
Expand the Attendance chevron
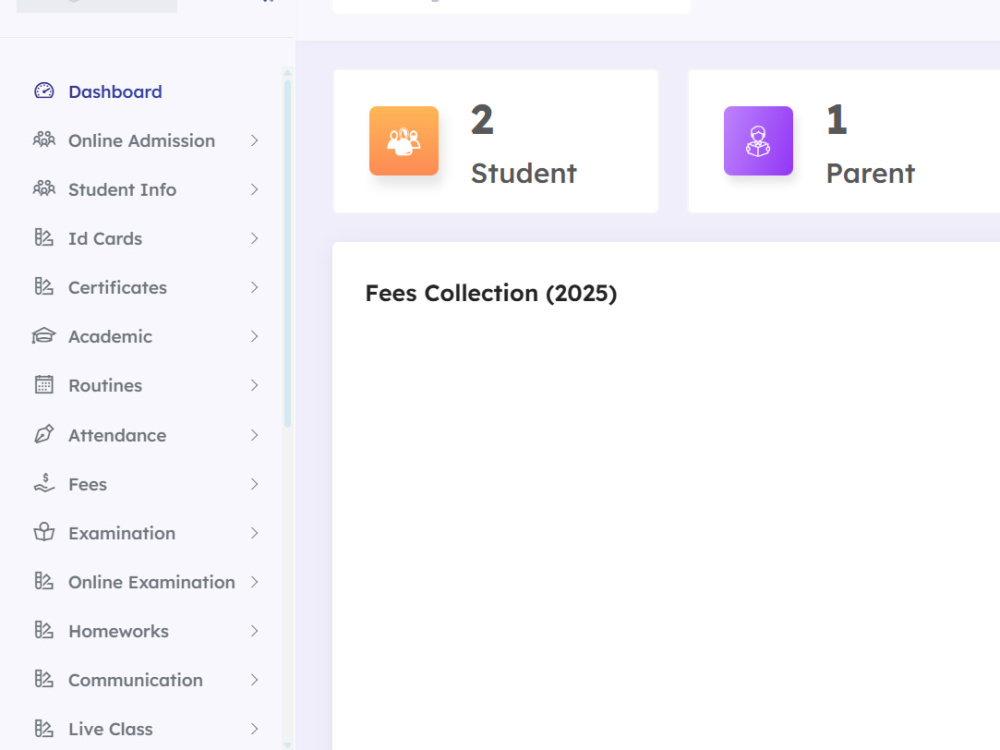tap(254, 435)
